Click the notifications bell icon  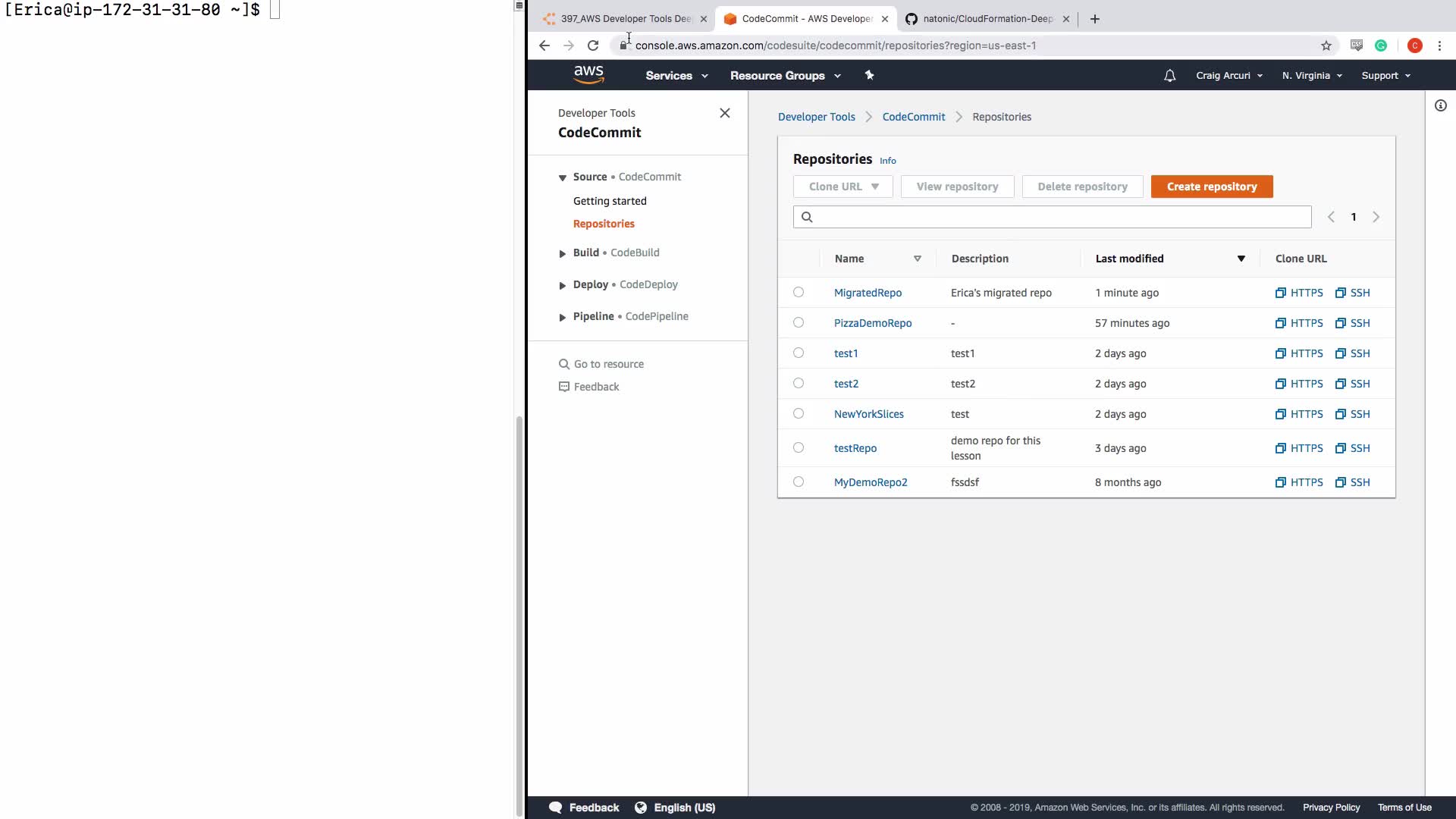coord(1169,76)
